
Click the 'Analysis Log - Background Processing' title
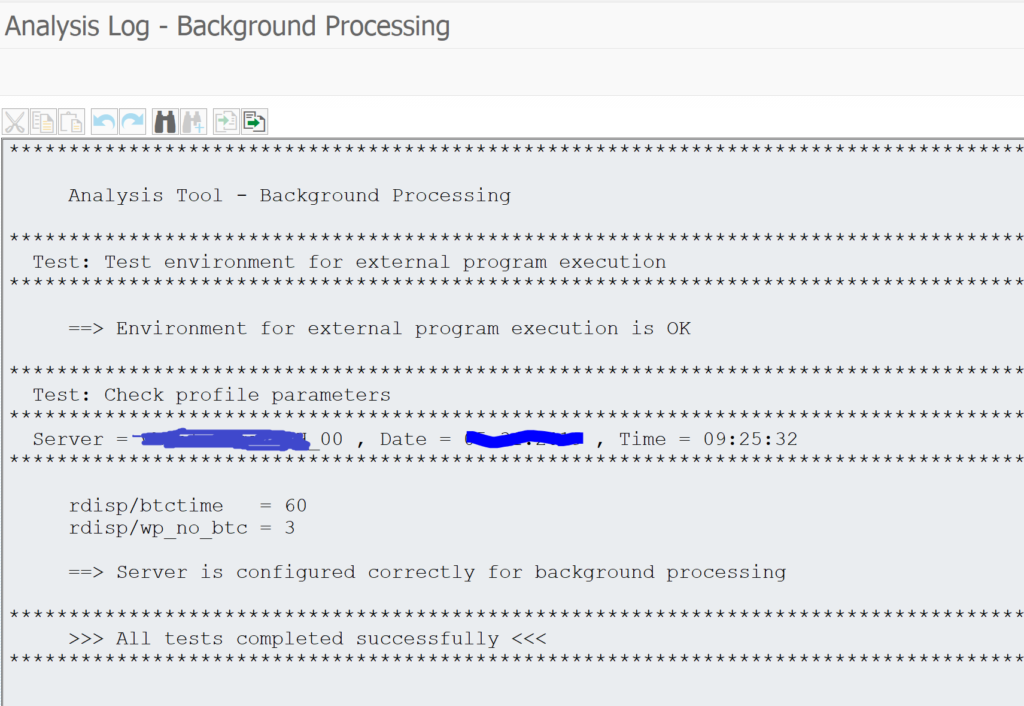(x=227, y=26)
